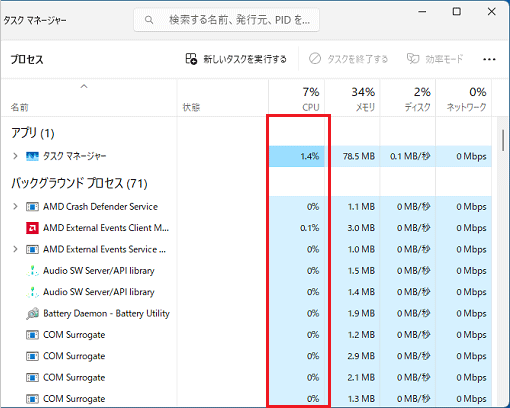Click the vertical scrollbar thumb
Screen dimensions: 510x408
point(503,140)
